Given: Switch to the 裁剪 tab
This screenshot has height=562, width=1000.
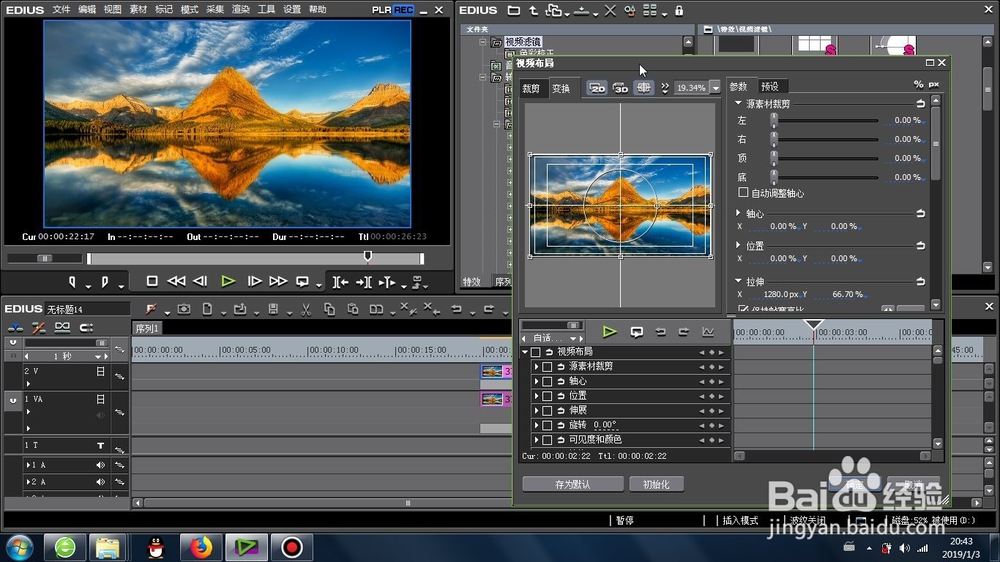Looking at the screenshot, I should pyautogui.click(x=531, y=89).
